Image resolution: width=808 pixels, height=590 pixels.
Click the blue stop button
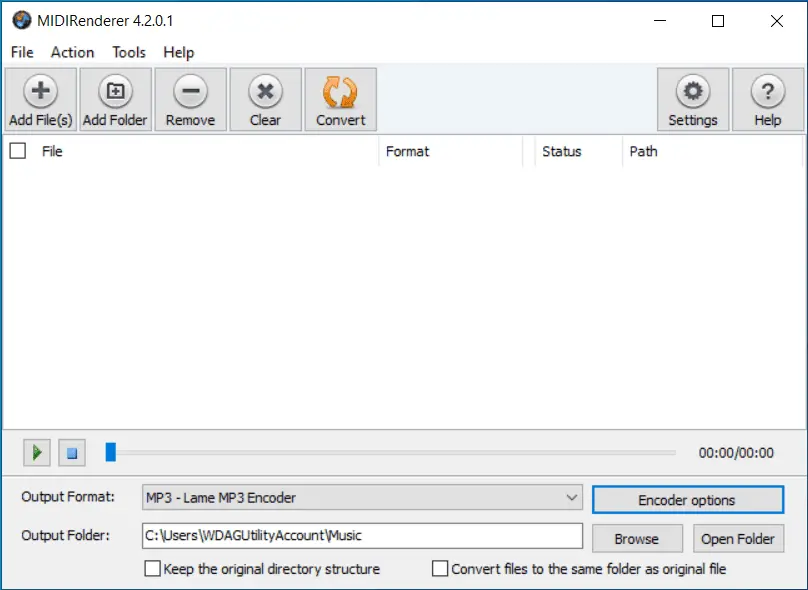[x=72, y=453]
